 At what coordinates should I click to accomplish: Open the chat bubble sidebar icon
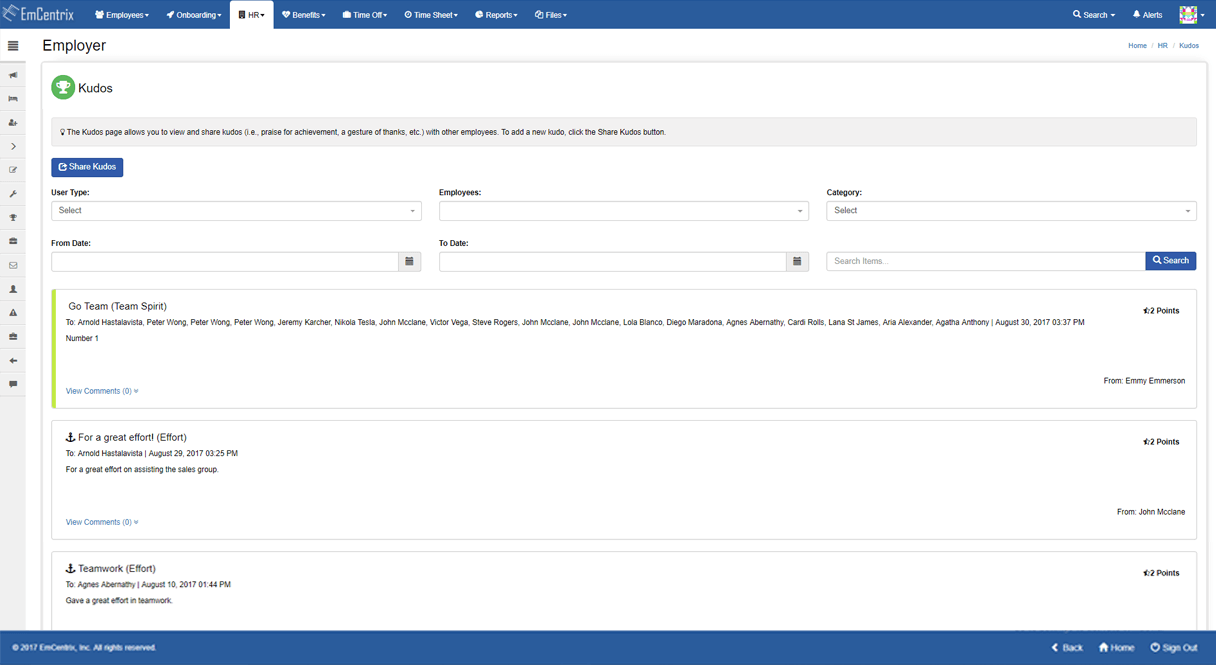(x=13, y=384)
